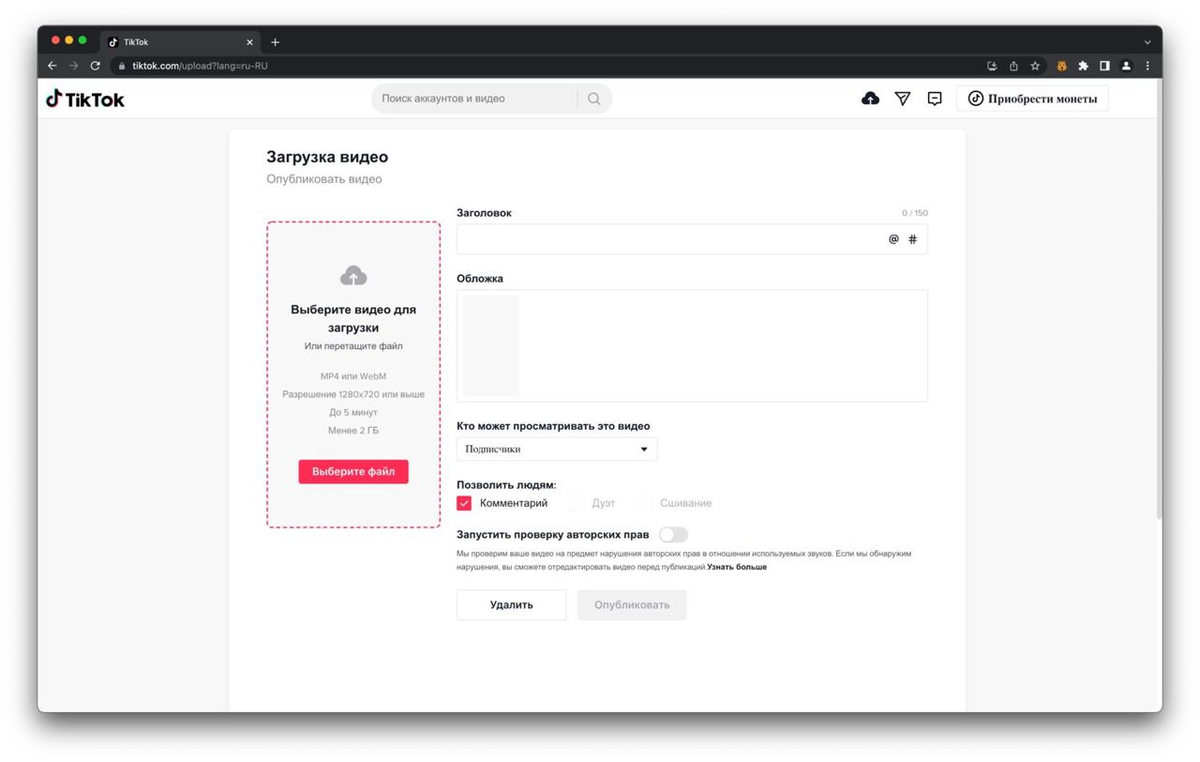Image resolution: width=1200 pixels, height=762 pixels.
Task: Reload the page
Action: (95, 66)
